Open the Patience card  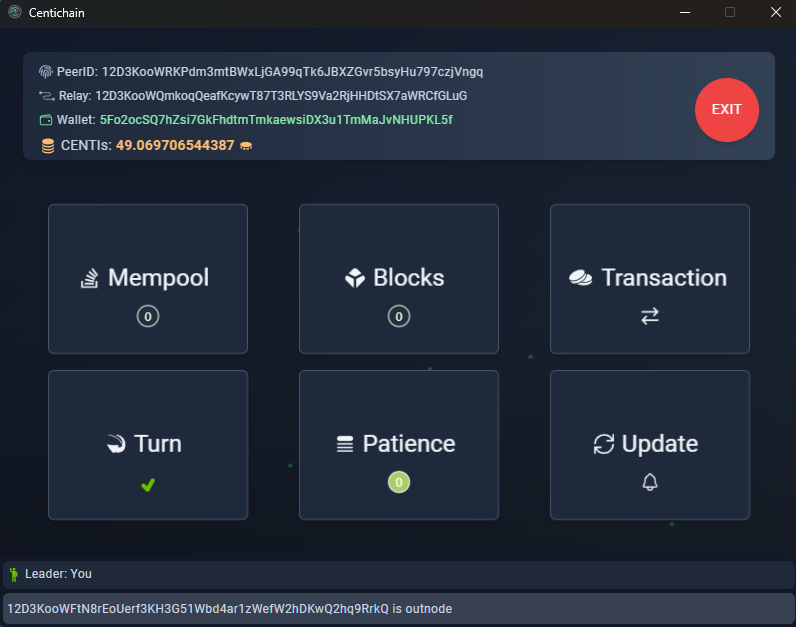[x=399, y=445]
